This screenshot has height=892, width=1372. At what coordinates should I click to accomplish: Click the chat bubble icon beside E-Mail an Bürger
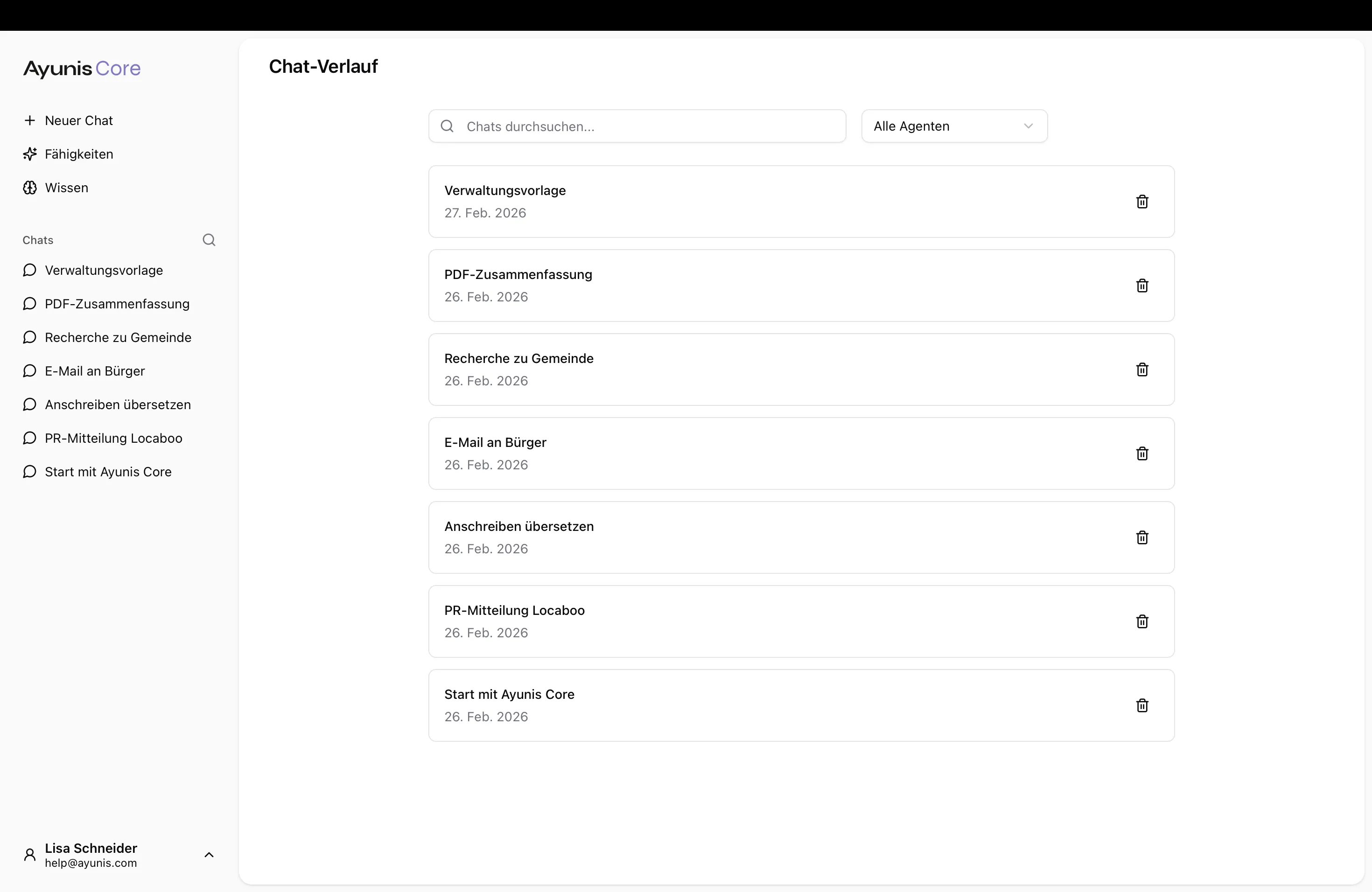click(29, 371)
